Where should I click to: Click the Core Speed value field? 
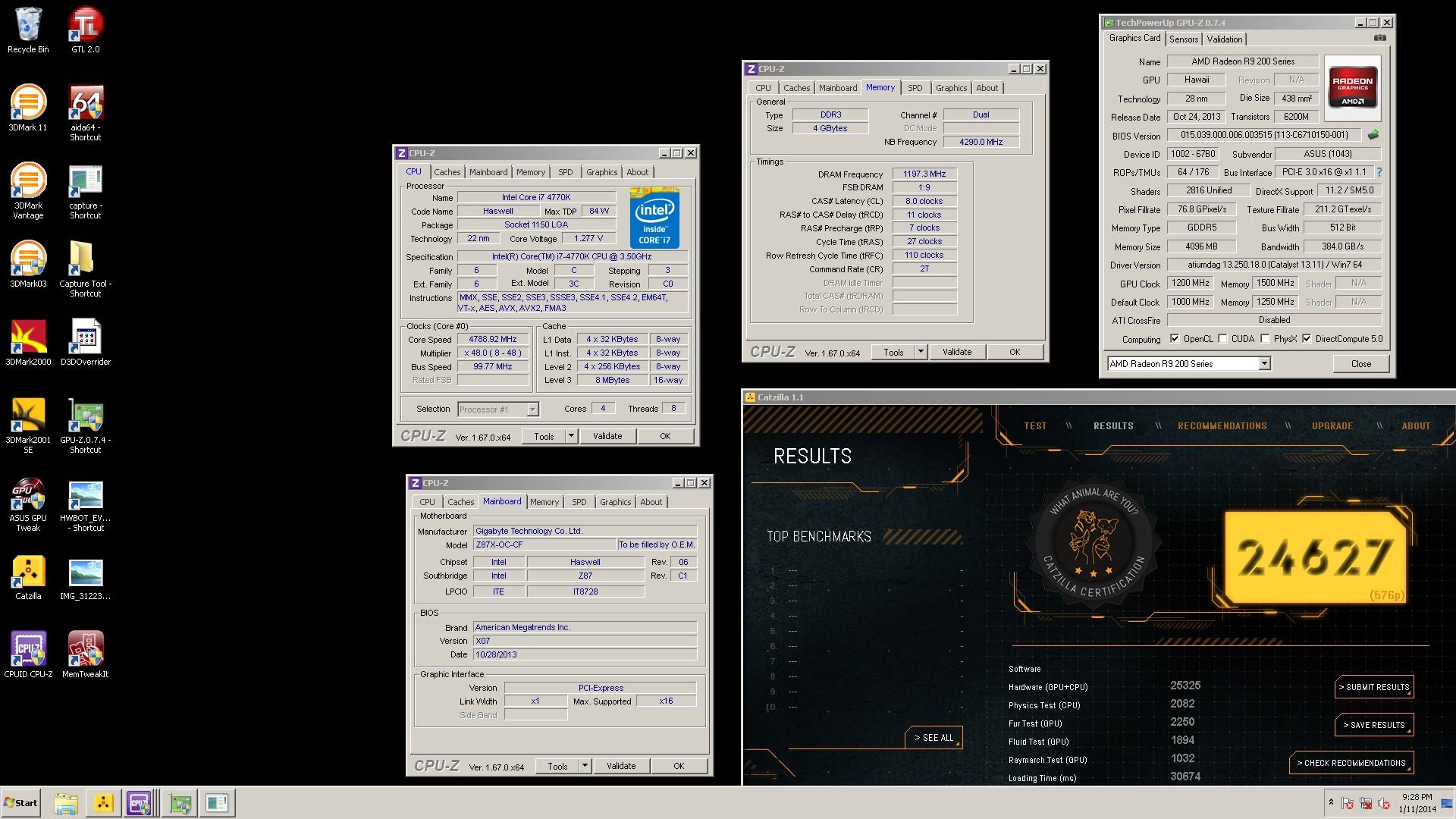tap(493, 339)
